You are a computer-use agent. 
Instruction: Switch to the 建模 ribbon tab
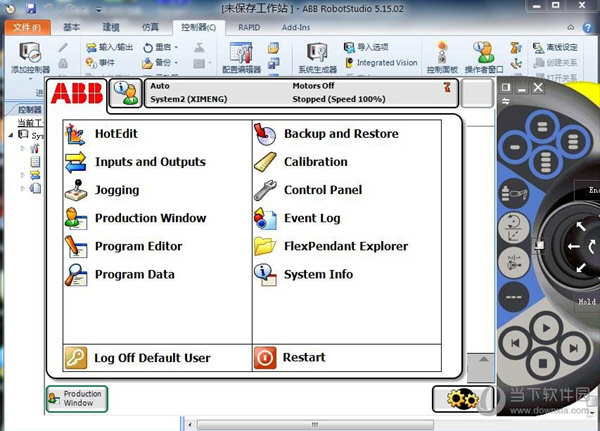111,28
